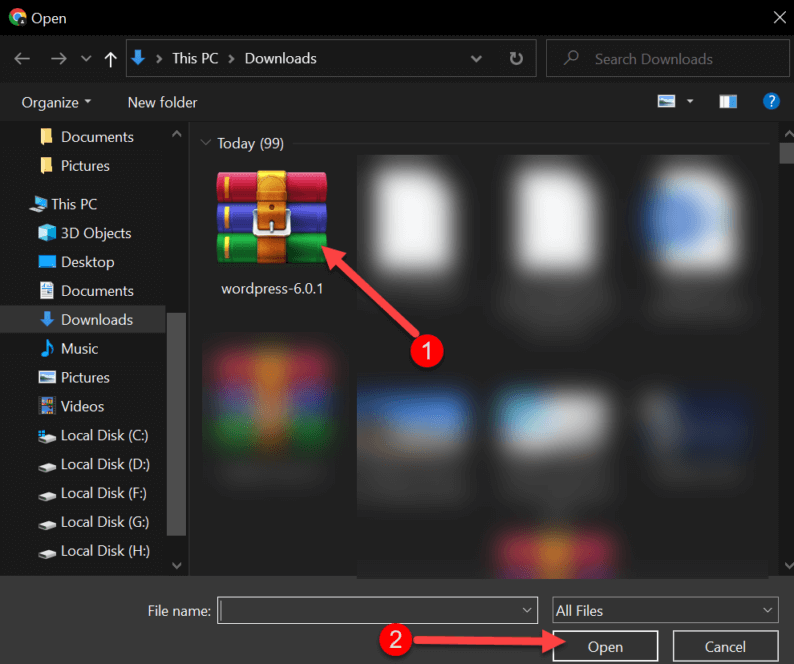
Task: Open Local Disk (C:)
Action: click(x=94, y=436)
